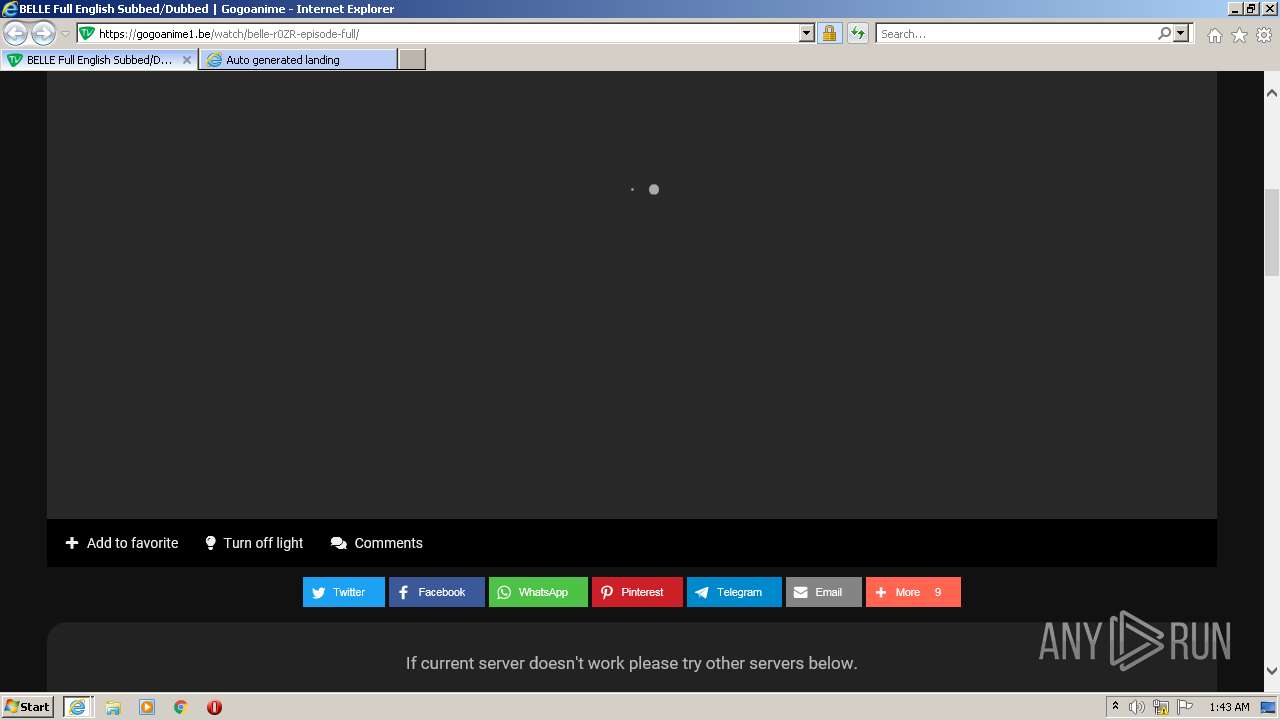
Task: Click Add to favorite
Action: tap(122, 543)
